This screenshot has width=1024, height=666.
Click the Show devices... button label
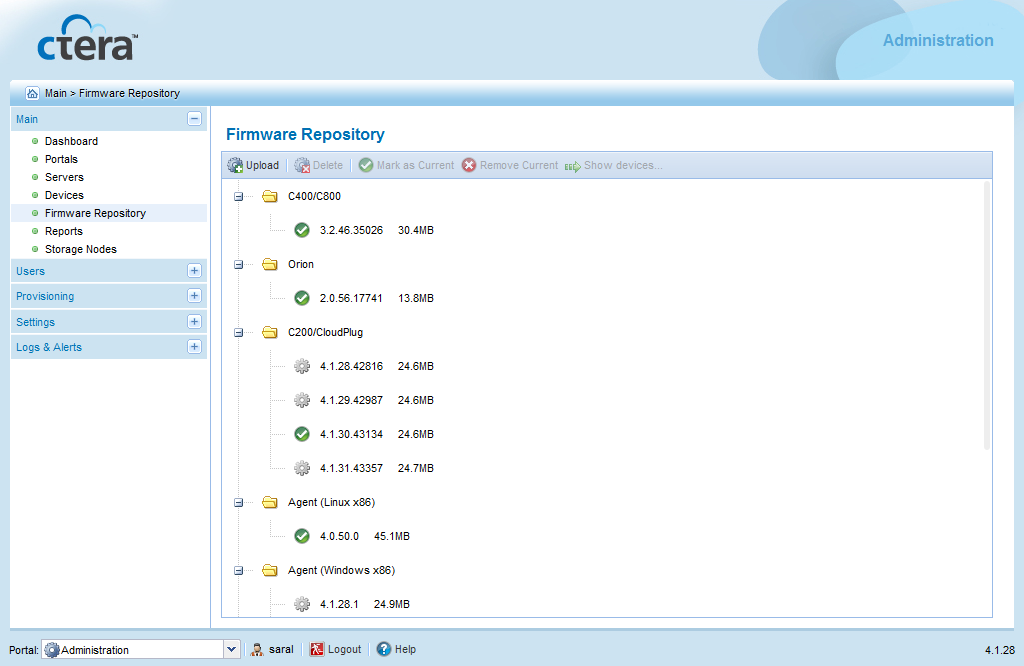pos(623,165)
